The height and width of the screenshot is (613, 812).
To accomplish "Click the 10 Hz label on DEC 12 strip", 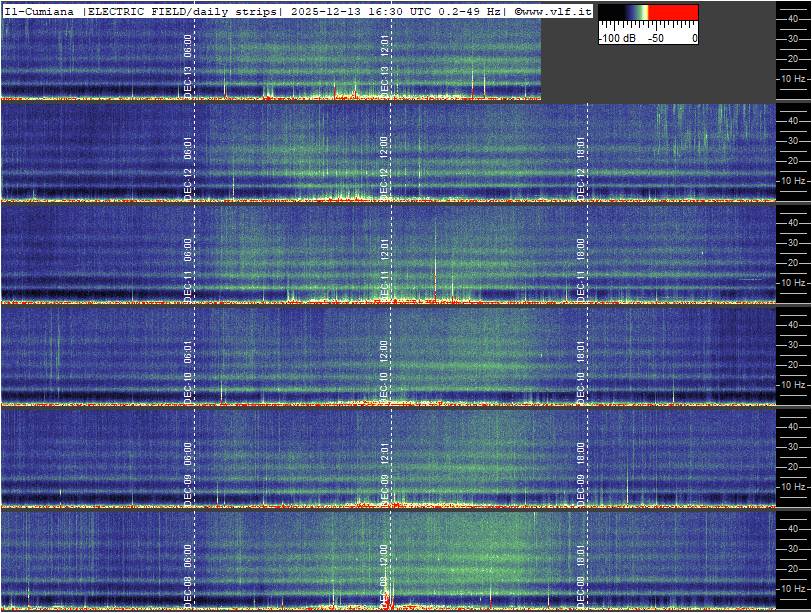I will pyautogui.click(x=792, y=181).
